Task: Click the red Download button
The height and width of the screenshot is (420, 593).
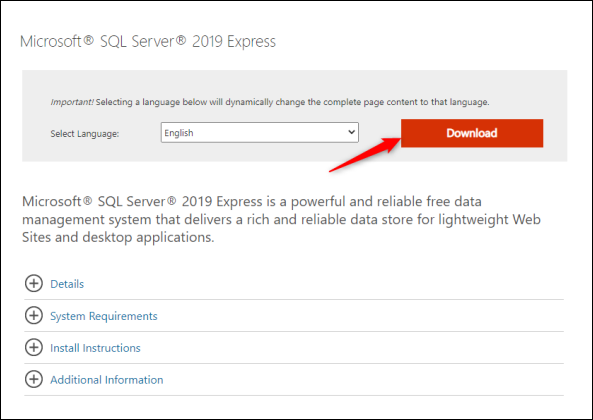Action: (472, 133)
